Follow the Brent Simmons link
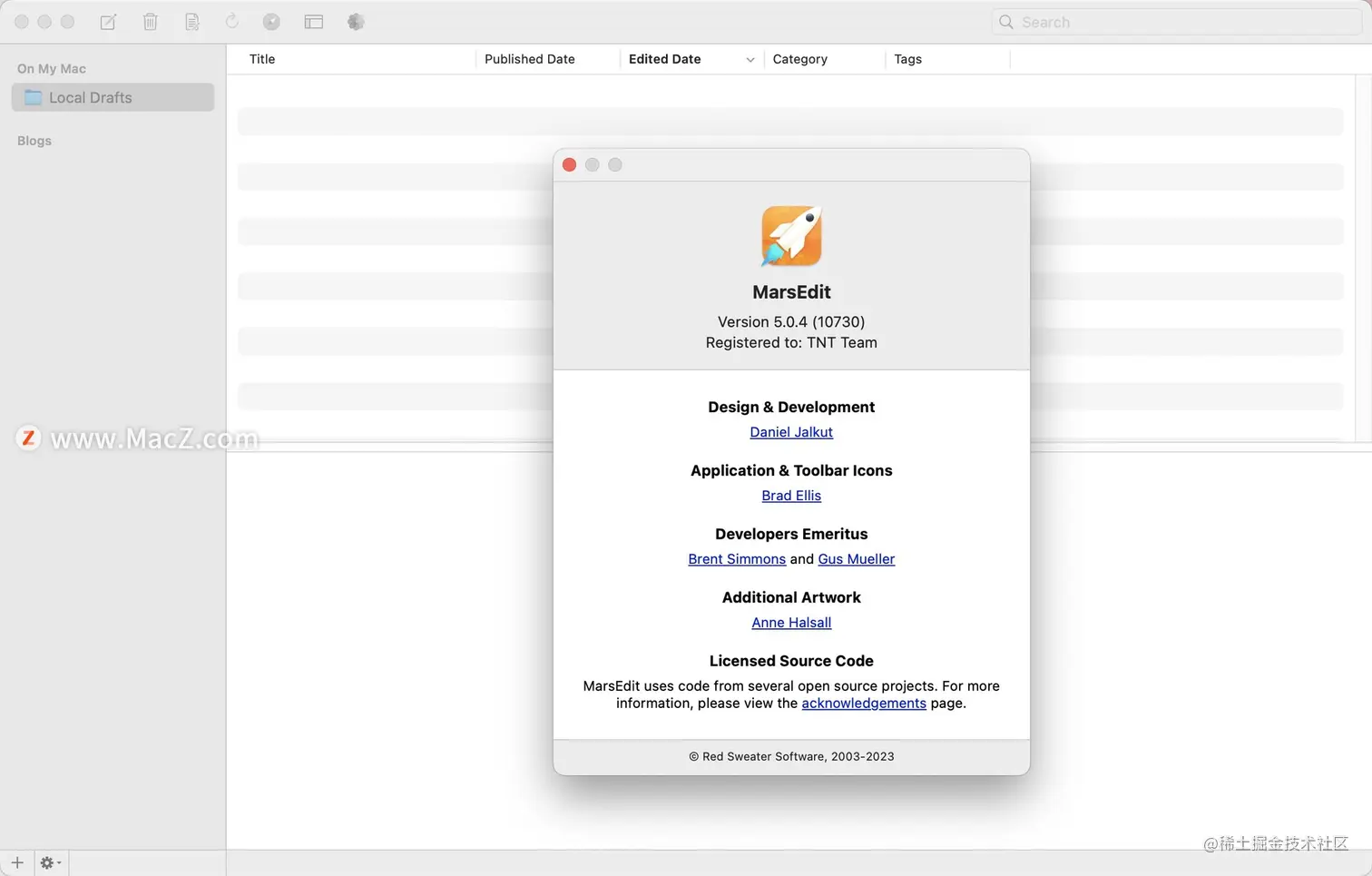 (x=737, y=559)
